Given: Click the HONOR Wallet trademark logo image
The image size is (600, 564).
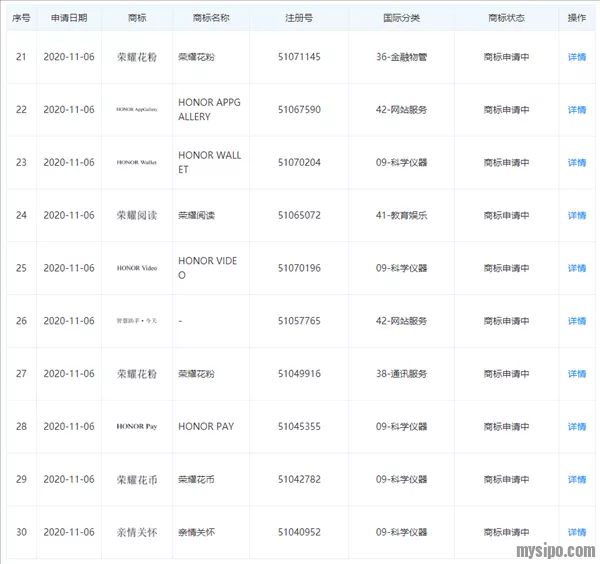Looking at the screenshot, I should [137, 163].
